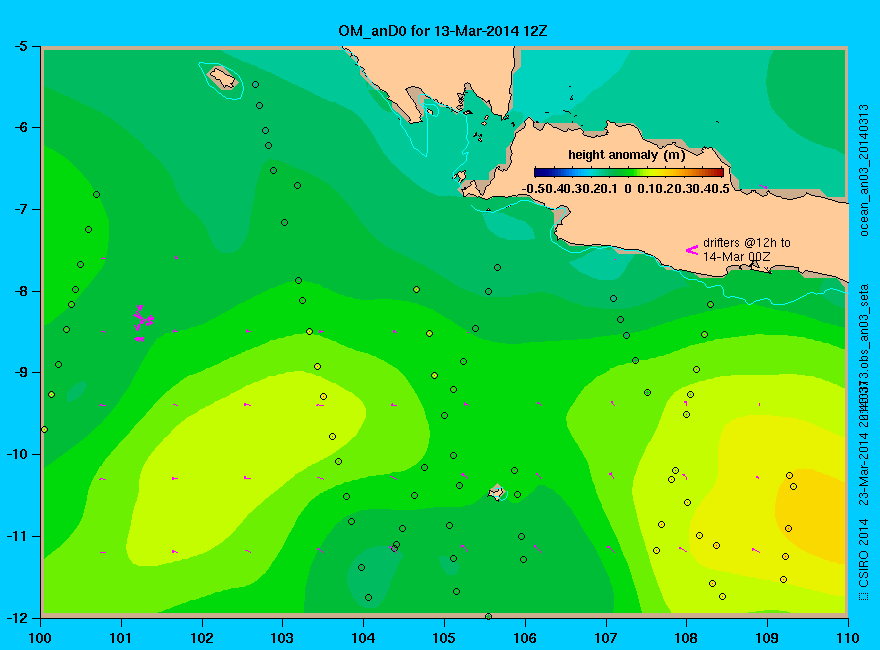Click the '103' longitude axis label
880x650 pixels.
282,638
